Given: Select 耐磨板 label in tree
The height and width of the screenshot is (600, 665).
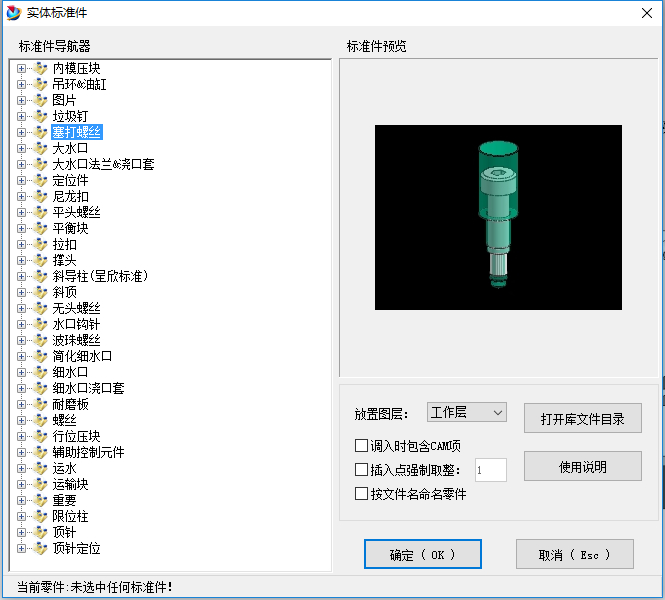Looking at the screenshot, I should coord(70,404).
